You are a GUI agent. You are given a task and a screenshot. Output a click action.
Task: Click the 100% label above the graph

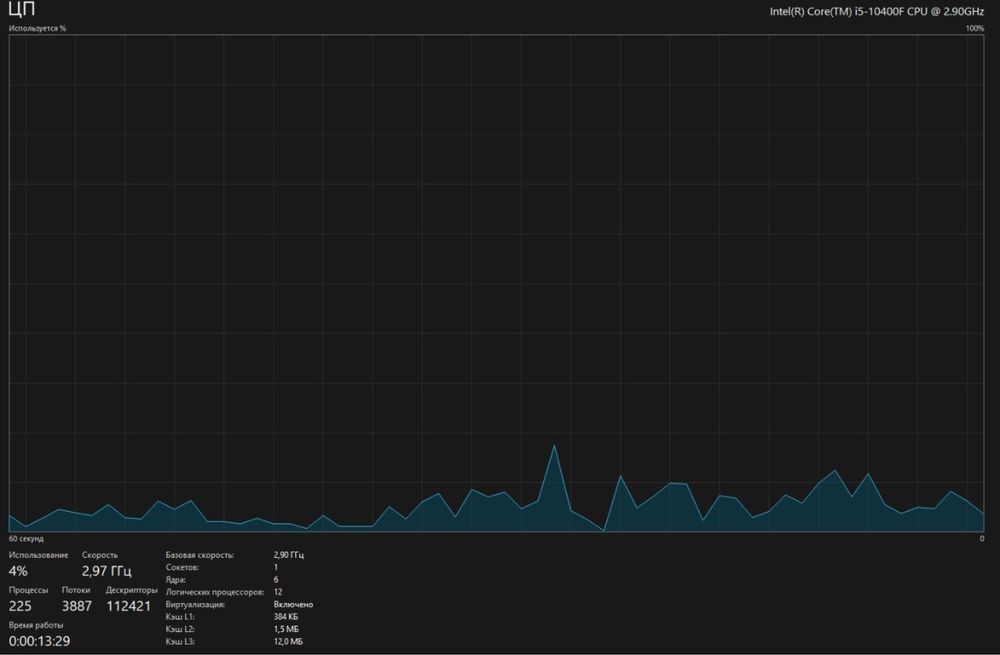click(x=974, y=29)
